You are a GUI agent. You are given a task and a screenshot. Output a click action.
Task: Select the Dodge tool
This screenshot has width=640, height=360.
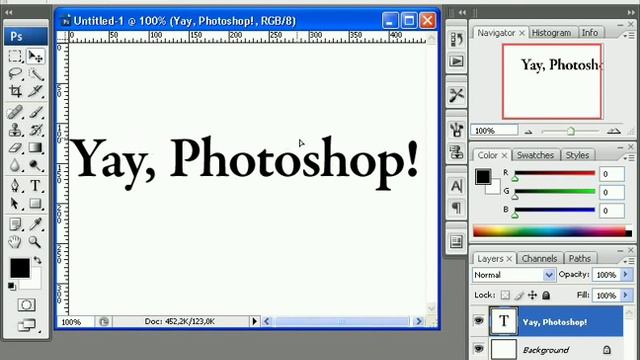point(36,165)
